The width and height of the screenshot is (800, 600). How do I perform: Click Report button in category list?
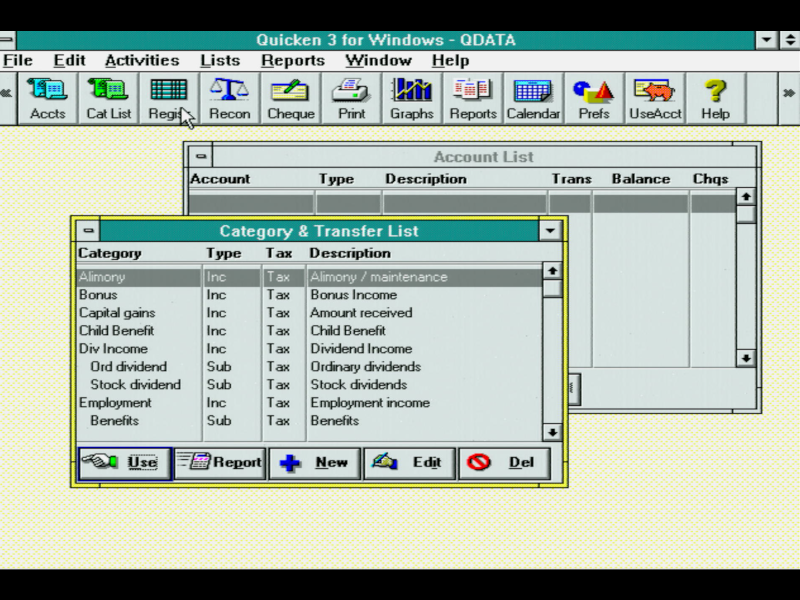(x=220, y=463)
